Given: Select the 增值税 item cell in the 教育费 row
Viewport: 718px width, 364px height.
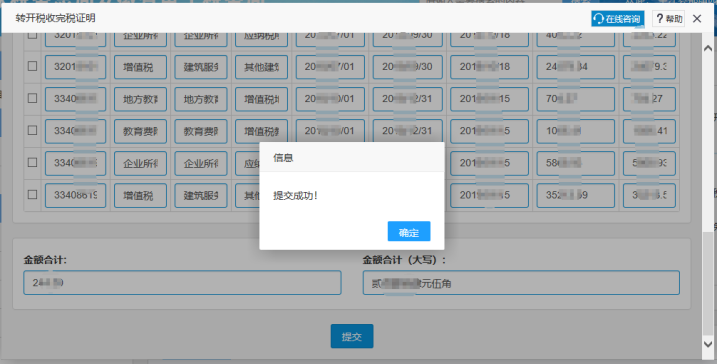Looking at the screenshot, I should coord(261,131).
